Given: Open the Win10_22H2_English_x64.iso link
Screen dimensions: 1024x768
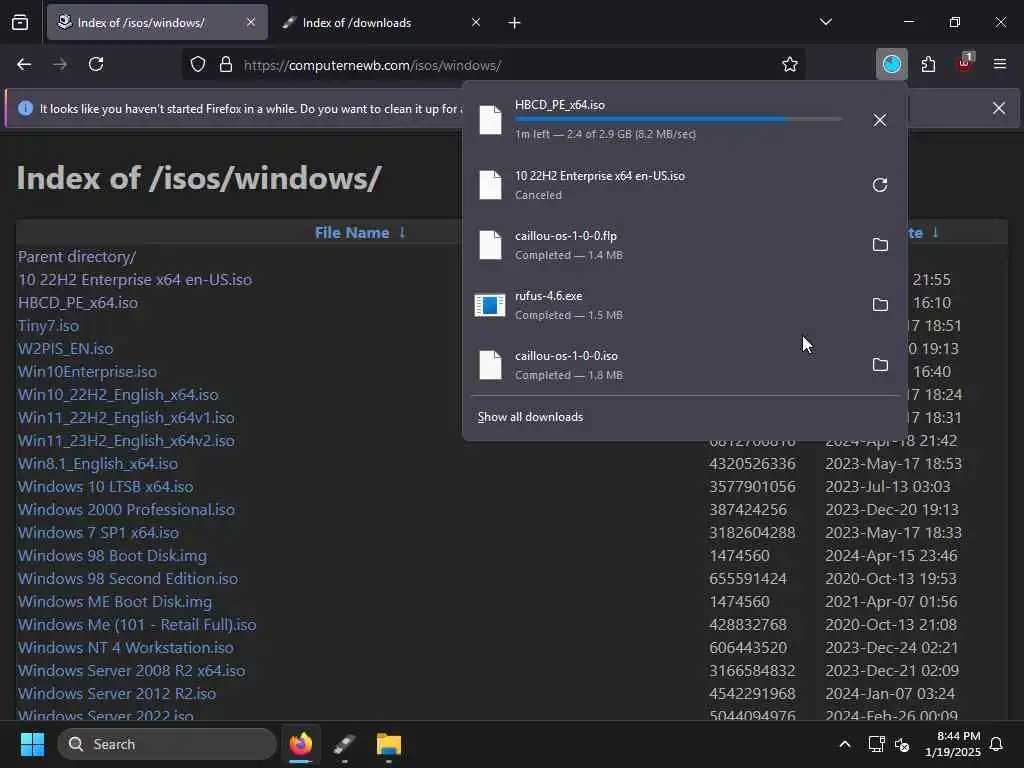Looking at the screenshot, I should pos(118,394).
